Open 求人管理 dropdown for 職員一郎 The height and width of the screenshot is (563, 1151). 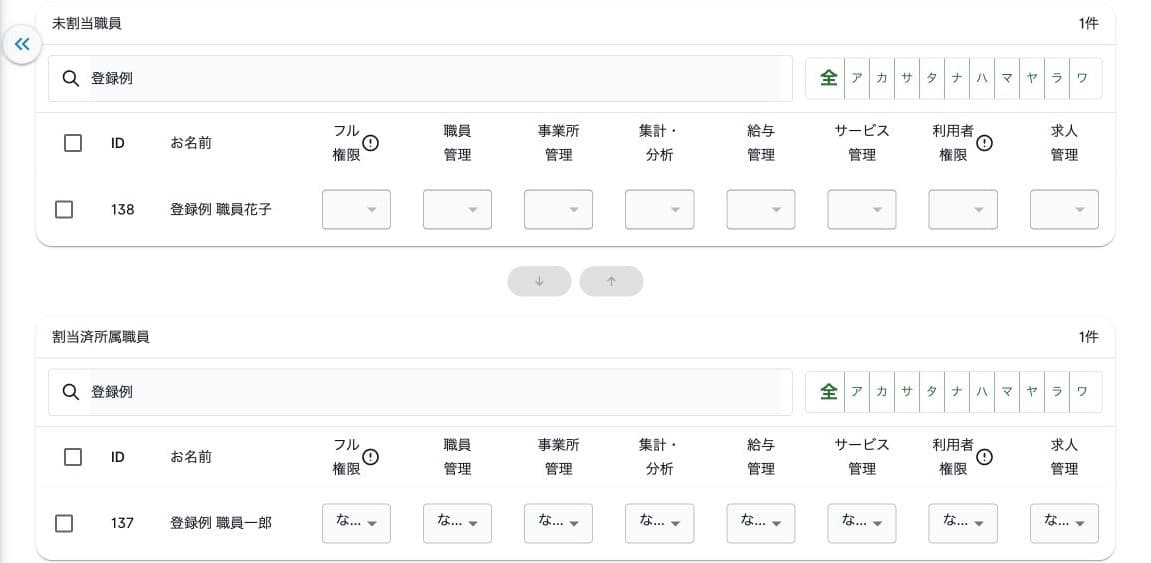[x=1064, y=523]
